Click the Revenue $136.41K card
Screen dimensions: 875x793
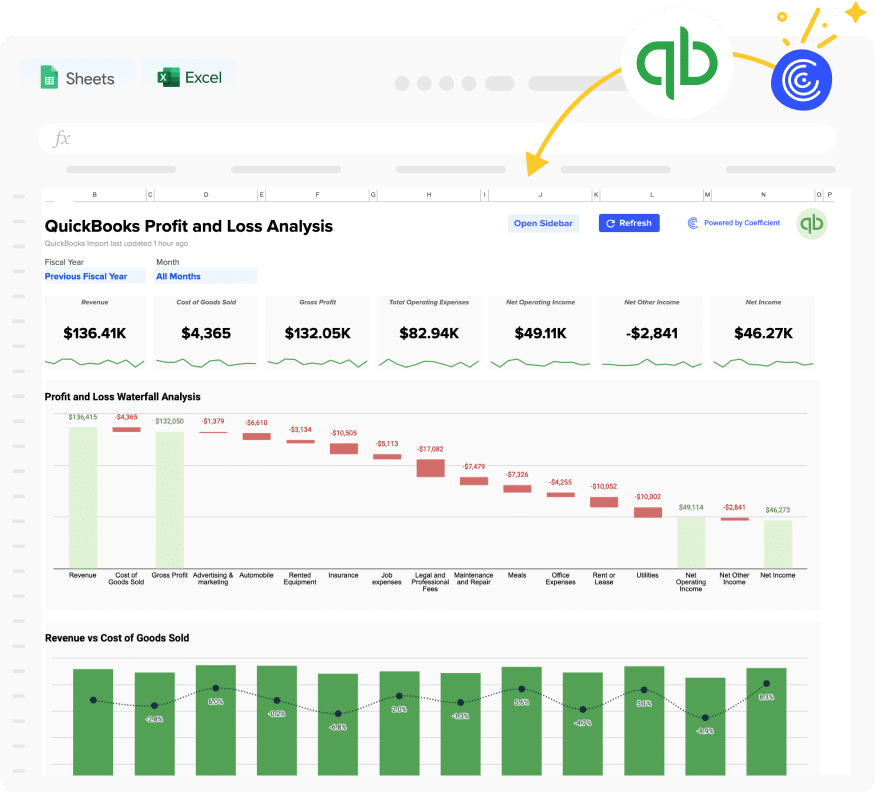[95, 333]
